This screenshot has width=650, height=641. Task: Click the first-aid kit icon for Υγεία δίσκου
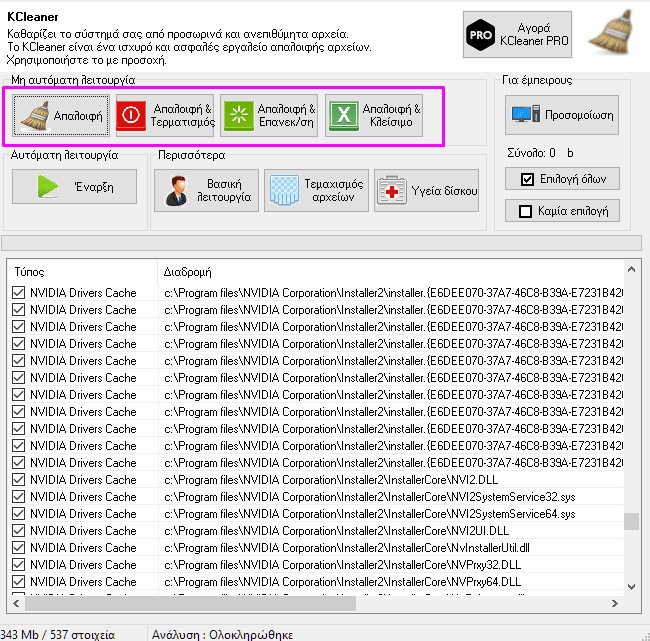[392, 190]
